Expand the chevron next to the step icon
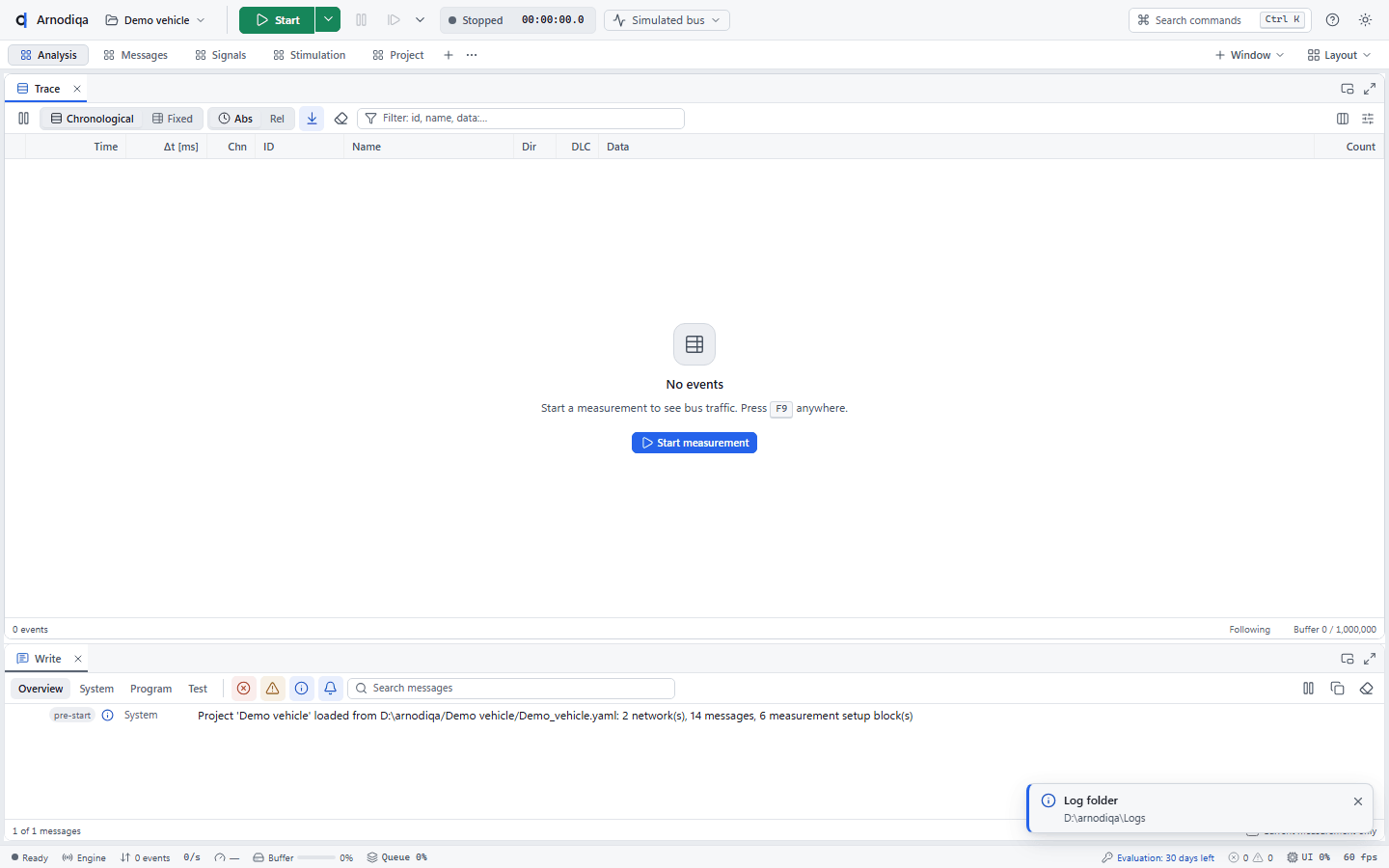 click(420, 20)
